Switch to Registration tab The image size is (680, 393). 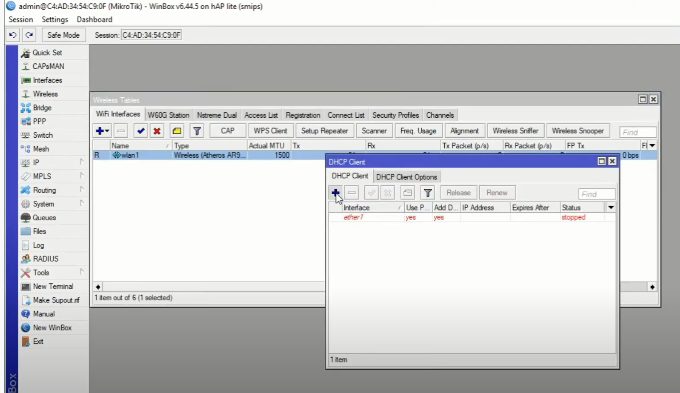pyautogui.click(x=303, y=115)
